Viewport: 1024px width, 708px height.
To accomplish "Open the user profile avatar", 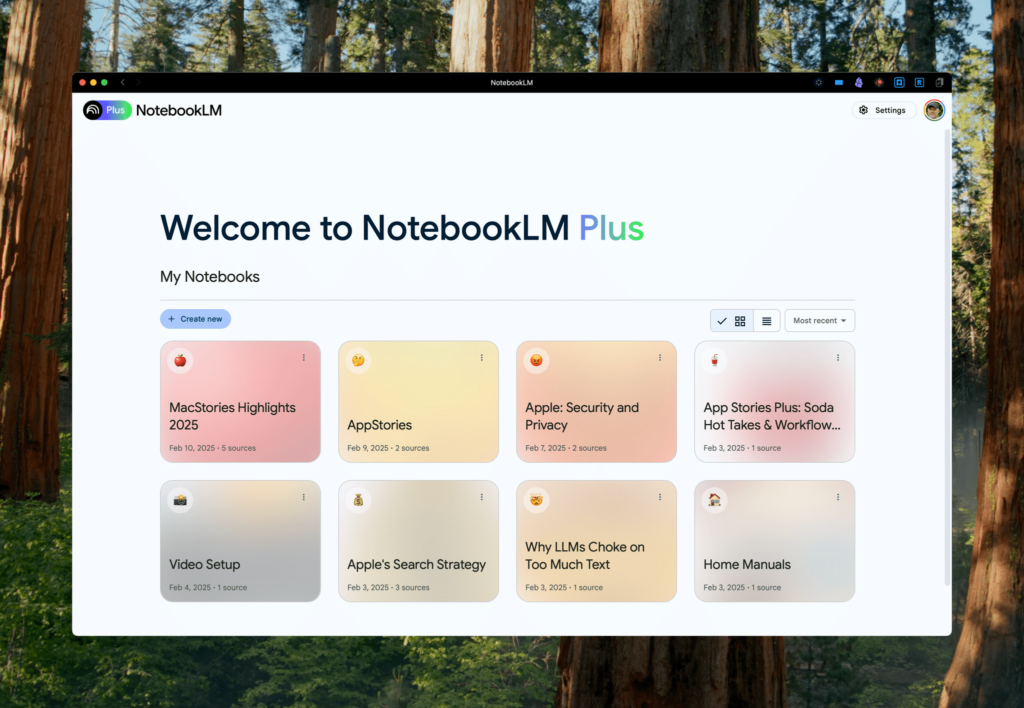I will 934,110.
